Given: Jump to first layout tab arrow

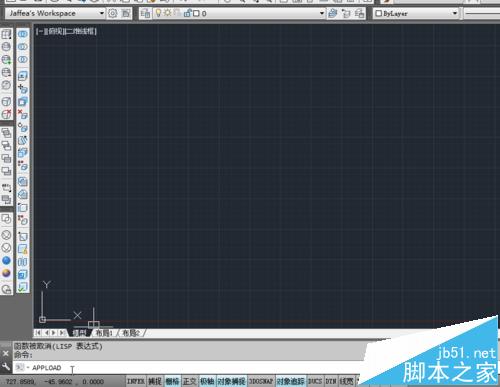Looking at the screenshot, I should [x=38, y=333].
